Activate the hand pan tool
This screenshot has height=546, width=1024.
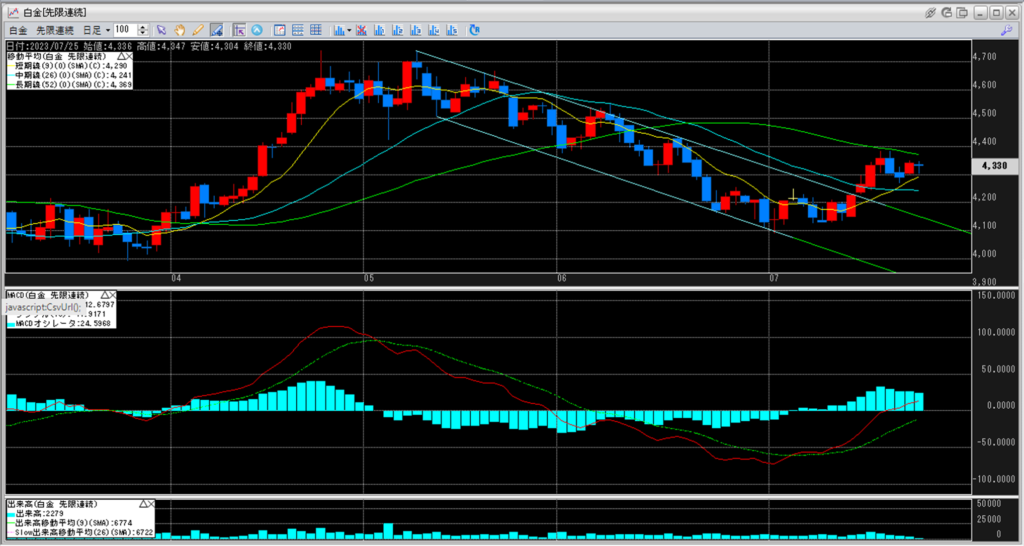pos(180,30)
